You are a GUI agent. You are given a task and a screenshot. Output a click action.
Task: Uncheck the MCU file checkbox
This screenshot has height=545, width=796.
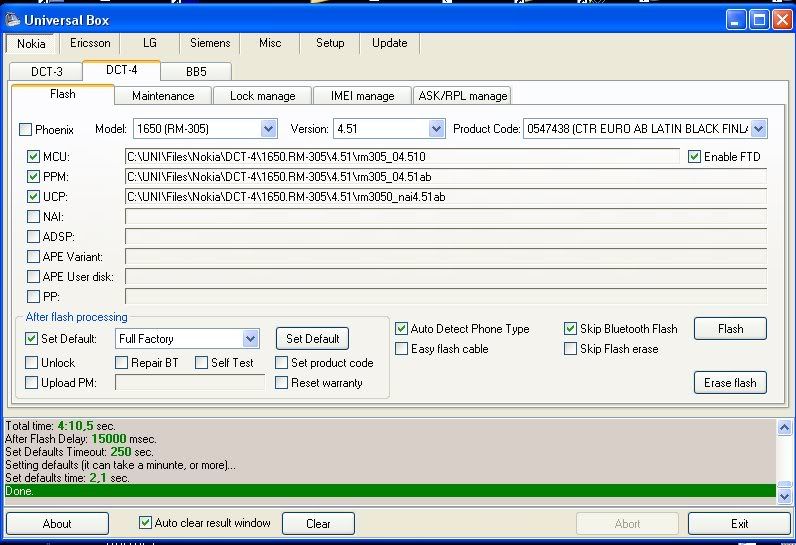[33, 156]
